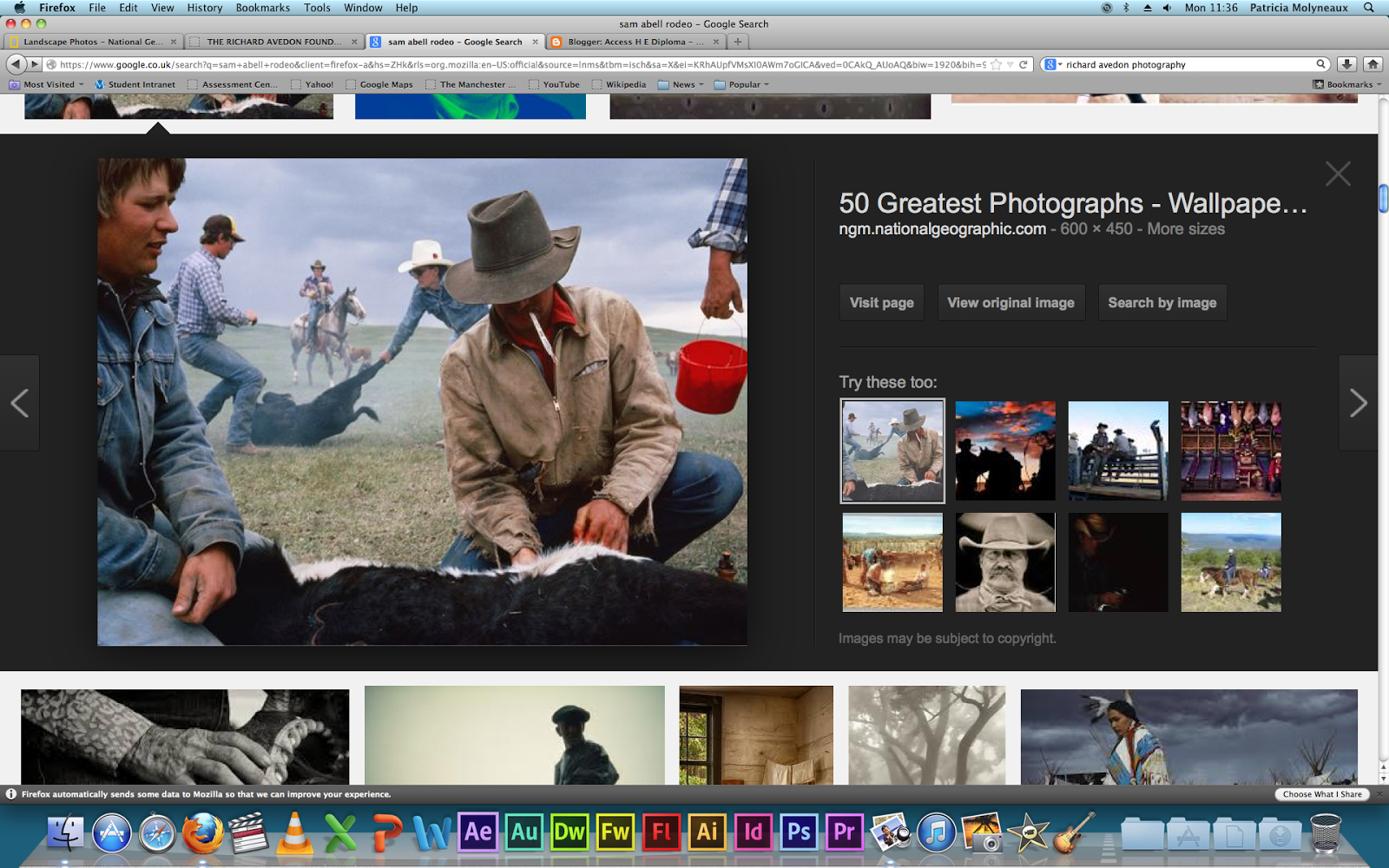Viewport: 1389px width, 868px height.
Task: Switch to The Richard Avedon Foundation tab
Action: click(x=273, y=42)
